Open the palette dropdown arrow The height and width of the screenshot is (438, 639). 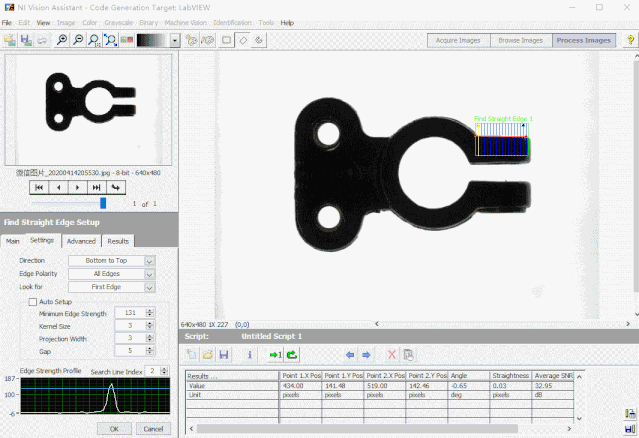pos(175,40)
